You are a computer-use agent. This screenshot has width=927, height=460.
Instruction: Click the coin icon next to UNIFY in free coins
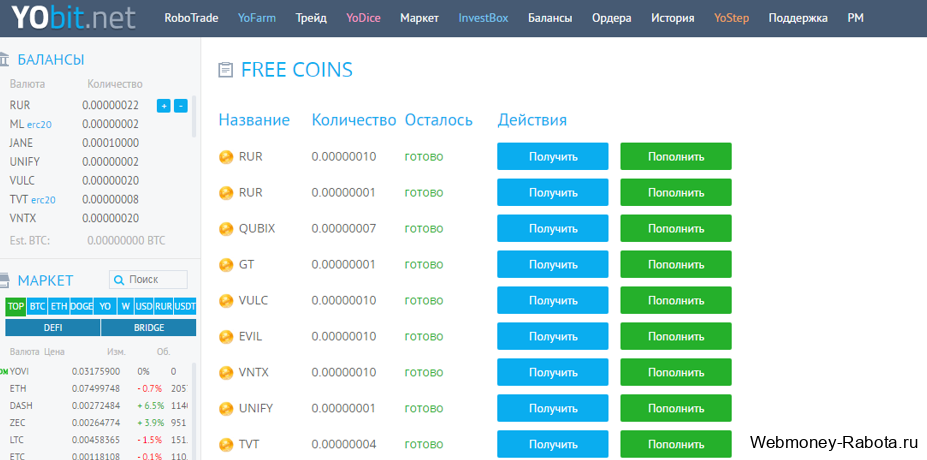(226, 409)
